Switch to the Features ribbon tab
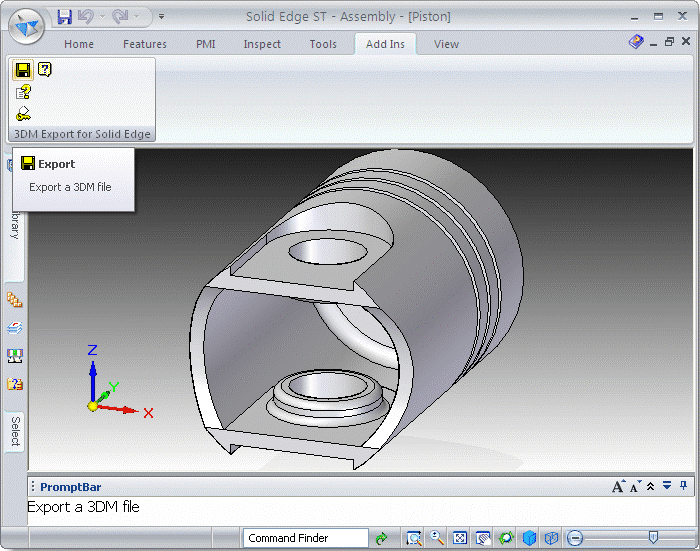Viewport: 700px width, 551px height. point(145,44)
